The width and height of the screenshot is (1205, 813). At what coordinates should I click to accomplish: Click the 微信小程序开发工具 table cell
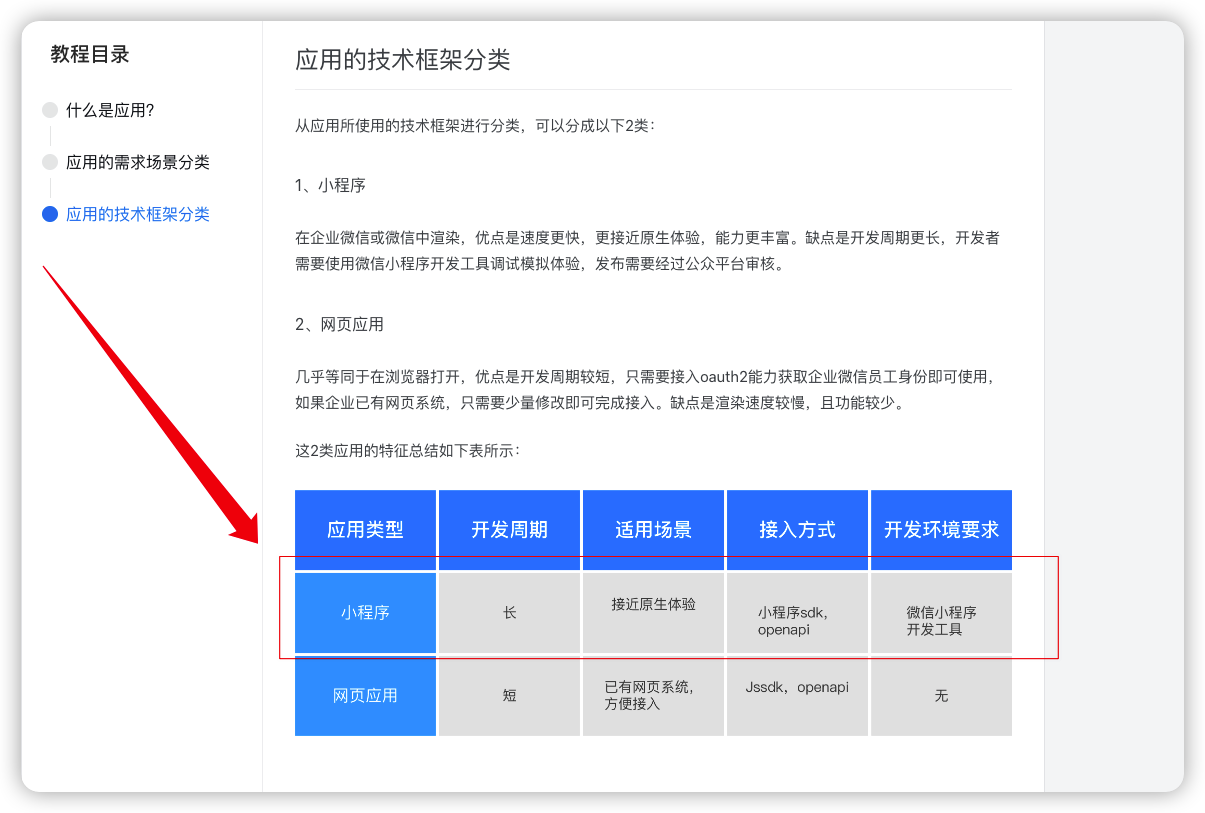click(x=941, y=613)
